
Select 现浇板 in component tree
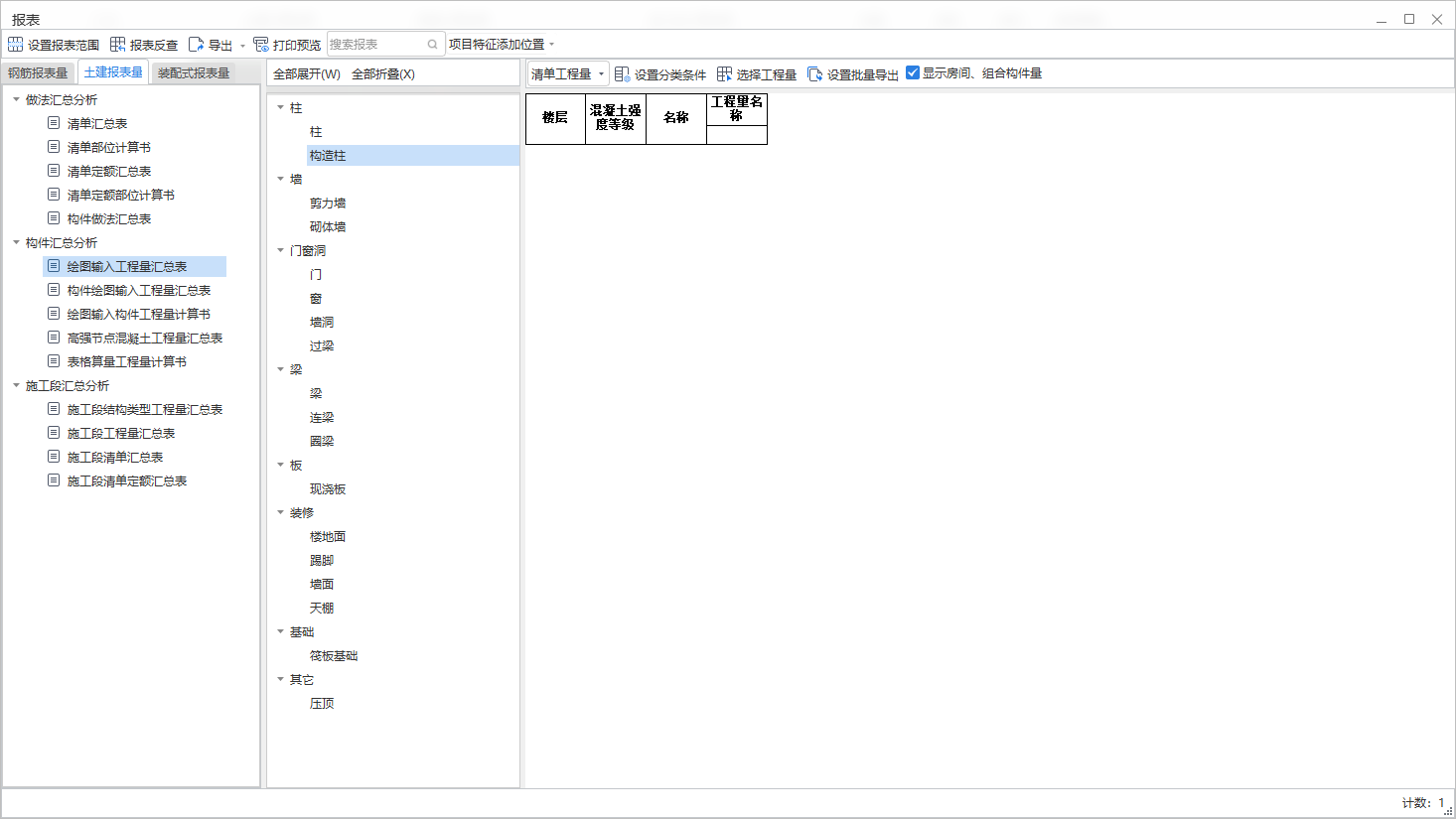pos(328,488)
